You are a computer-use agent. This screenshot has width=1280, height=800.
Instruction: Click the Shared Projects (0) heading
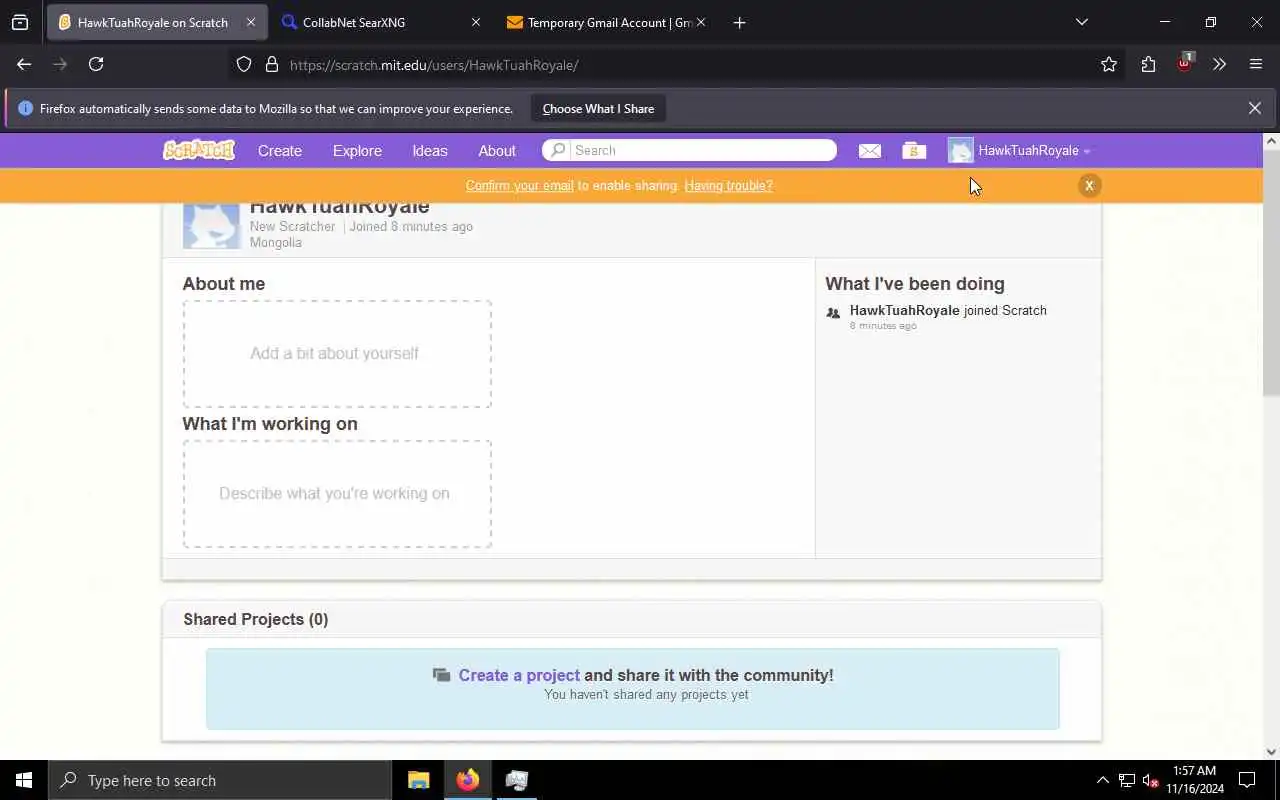tap(256, 619)
